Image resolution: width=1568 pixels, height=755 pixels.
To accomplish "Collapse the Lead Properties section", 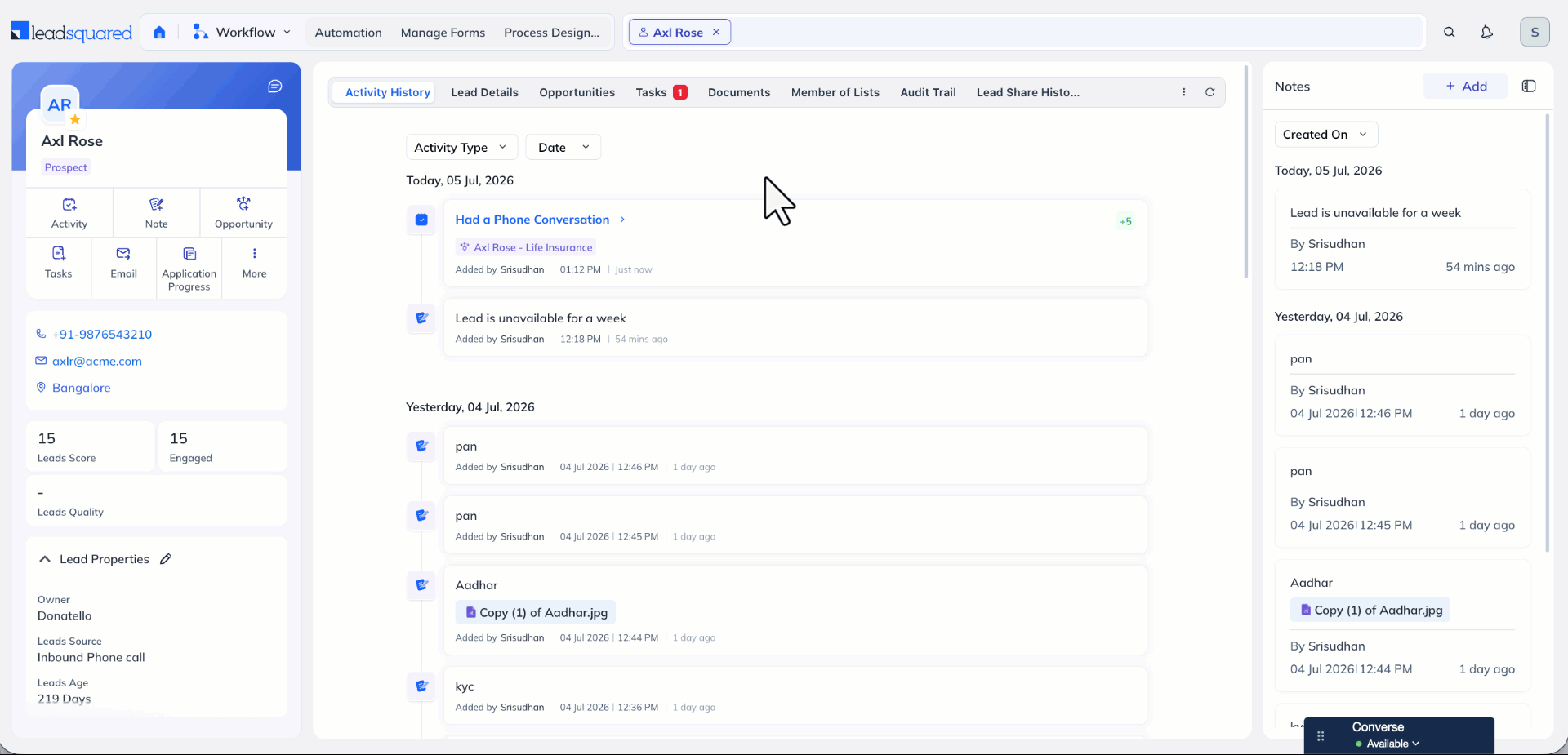I will point(45,559).
